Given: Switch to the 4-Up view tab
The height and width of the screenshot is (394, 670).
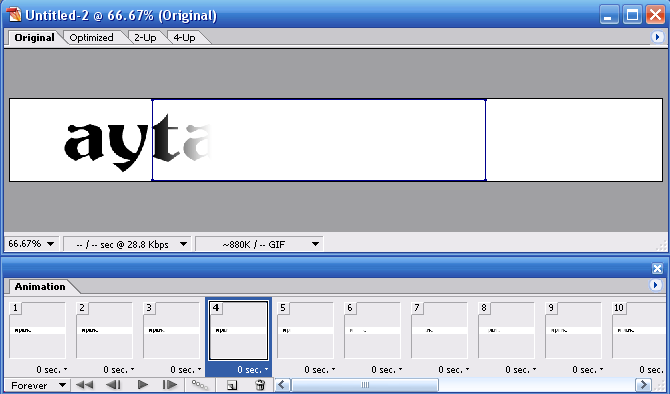Looking at the screenshot, I should tap(184, 38).
